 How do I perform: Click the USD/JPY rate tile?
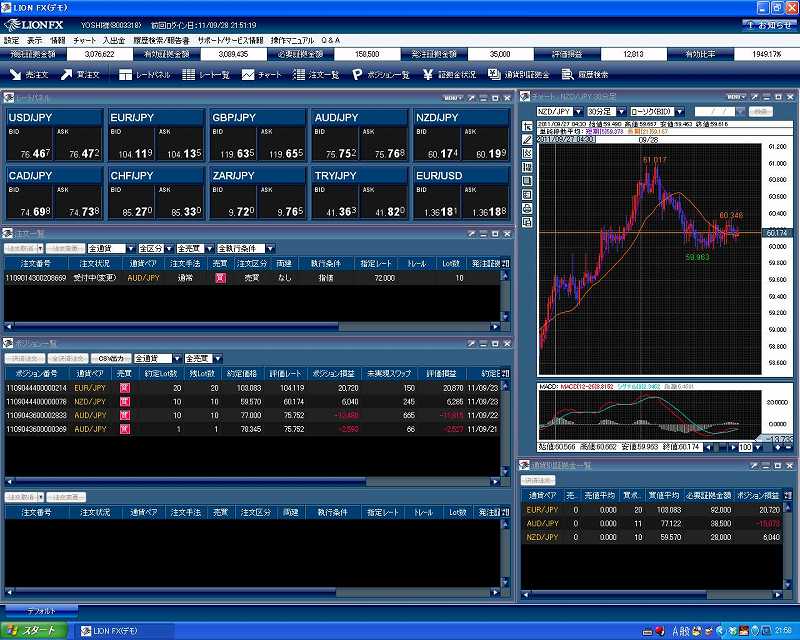click(54, 135)
